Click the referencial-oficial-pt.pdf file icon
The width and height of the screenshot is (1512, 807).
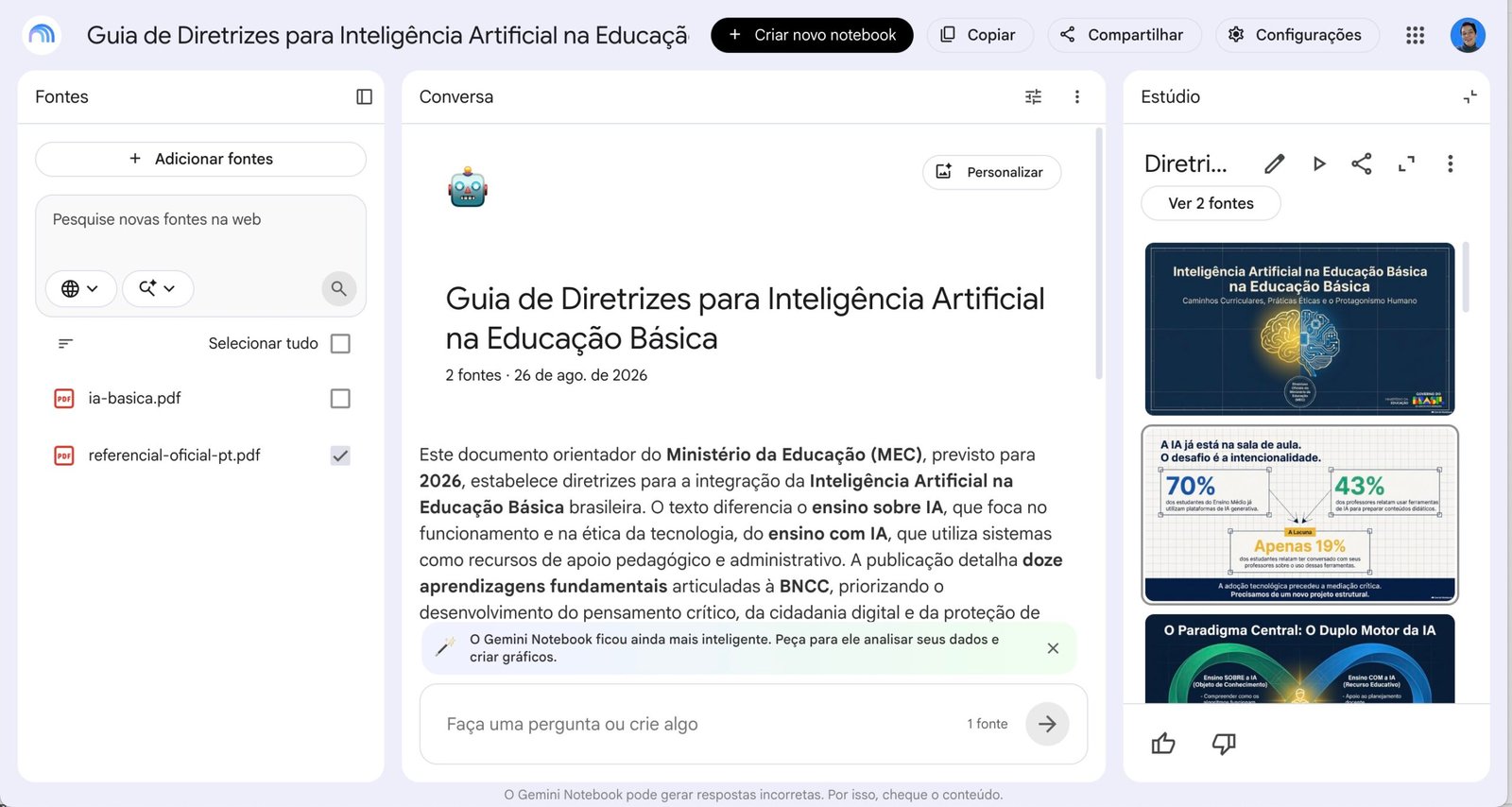[64, 455]
